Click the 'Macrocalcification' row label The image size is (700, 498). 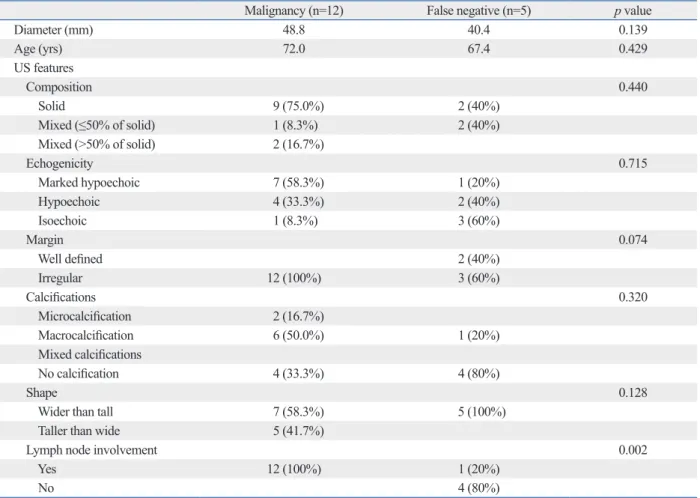pyautogui.click(x=86, y=336)
